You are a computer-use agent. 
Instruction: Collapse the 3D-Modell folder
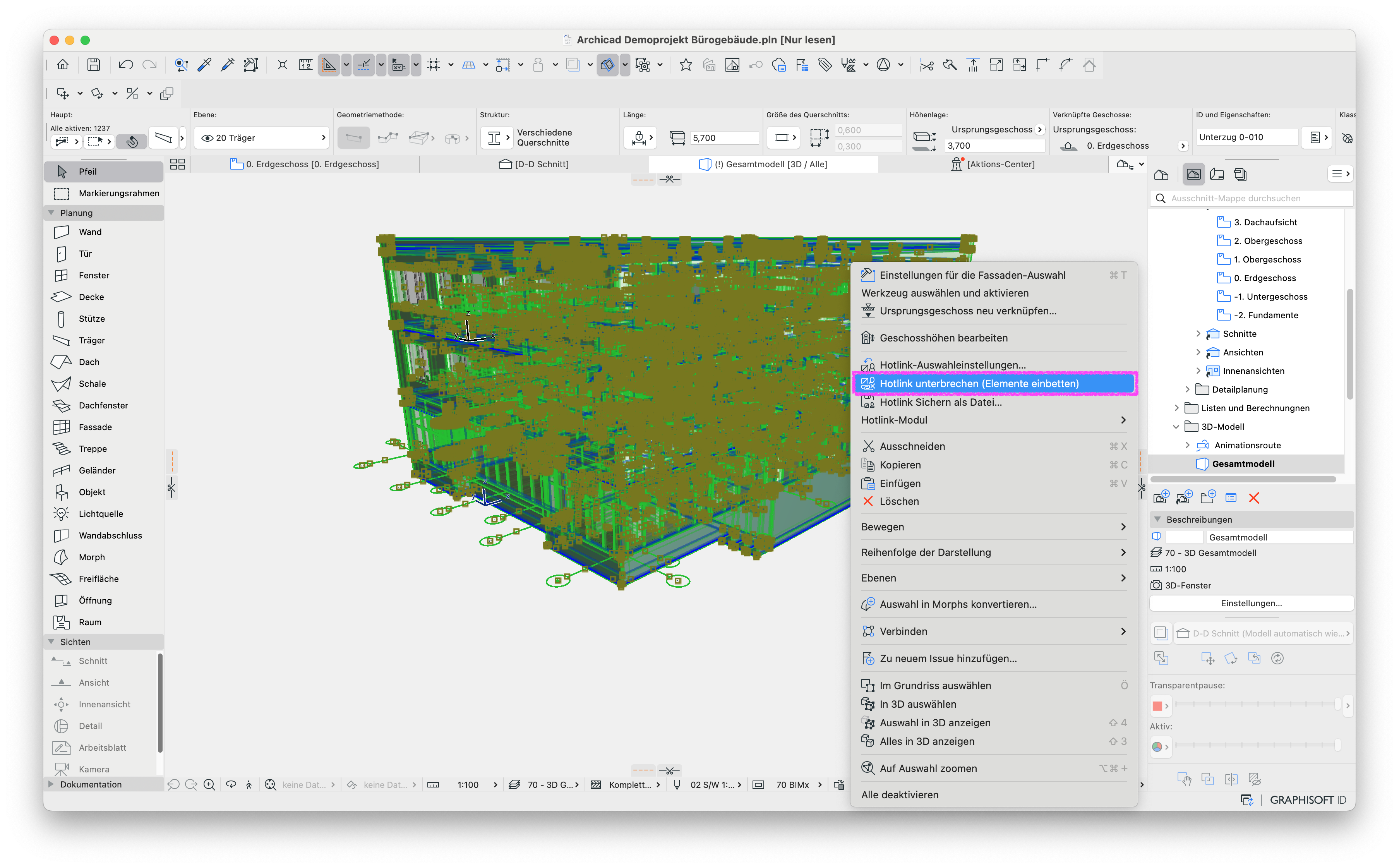[1176, 427]
